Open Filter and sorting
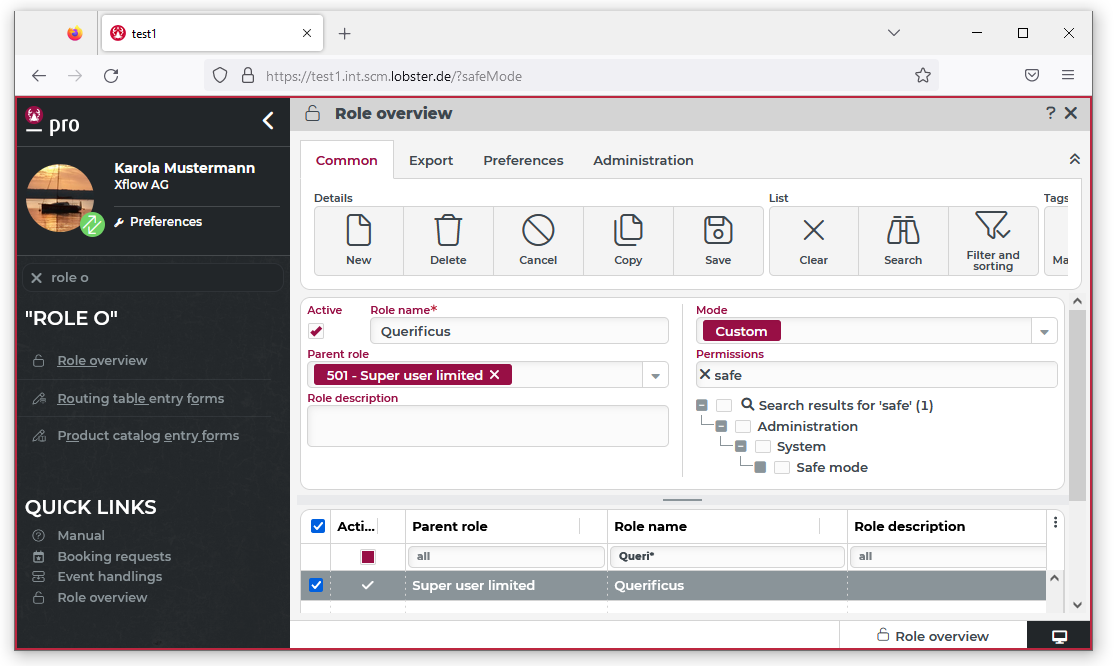1114x666 pixels. [x=993, y=240]
